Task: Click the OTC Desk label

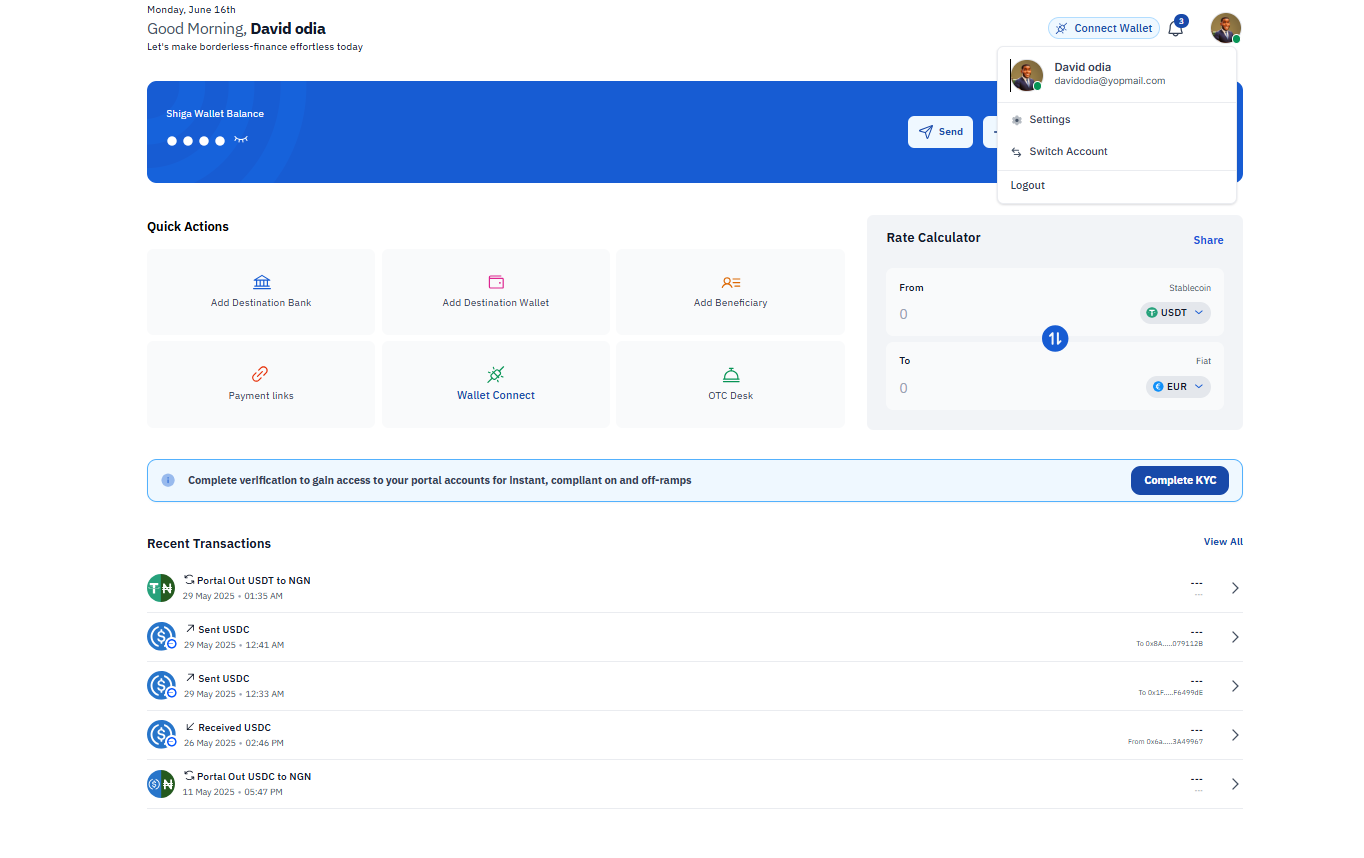Action: coord(731,396)
